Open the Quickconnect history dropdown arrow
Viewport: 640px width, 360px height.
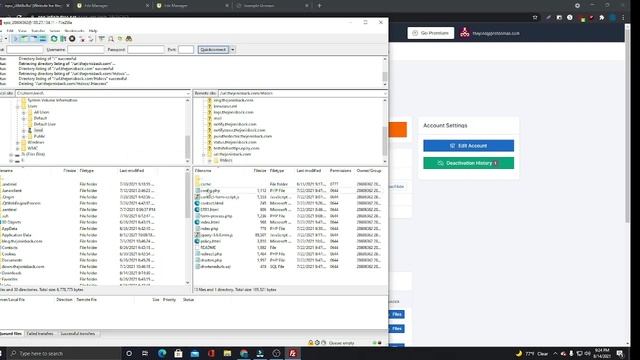pyautogui.click(x=233, y=49)
